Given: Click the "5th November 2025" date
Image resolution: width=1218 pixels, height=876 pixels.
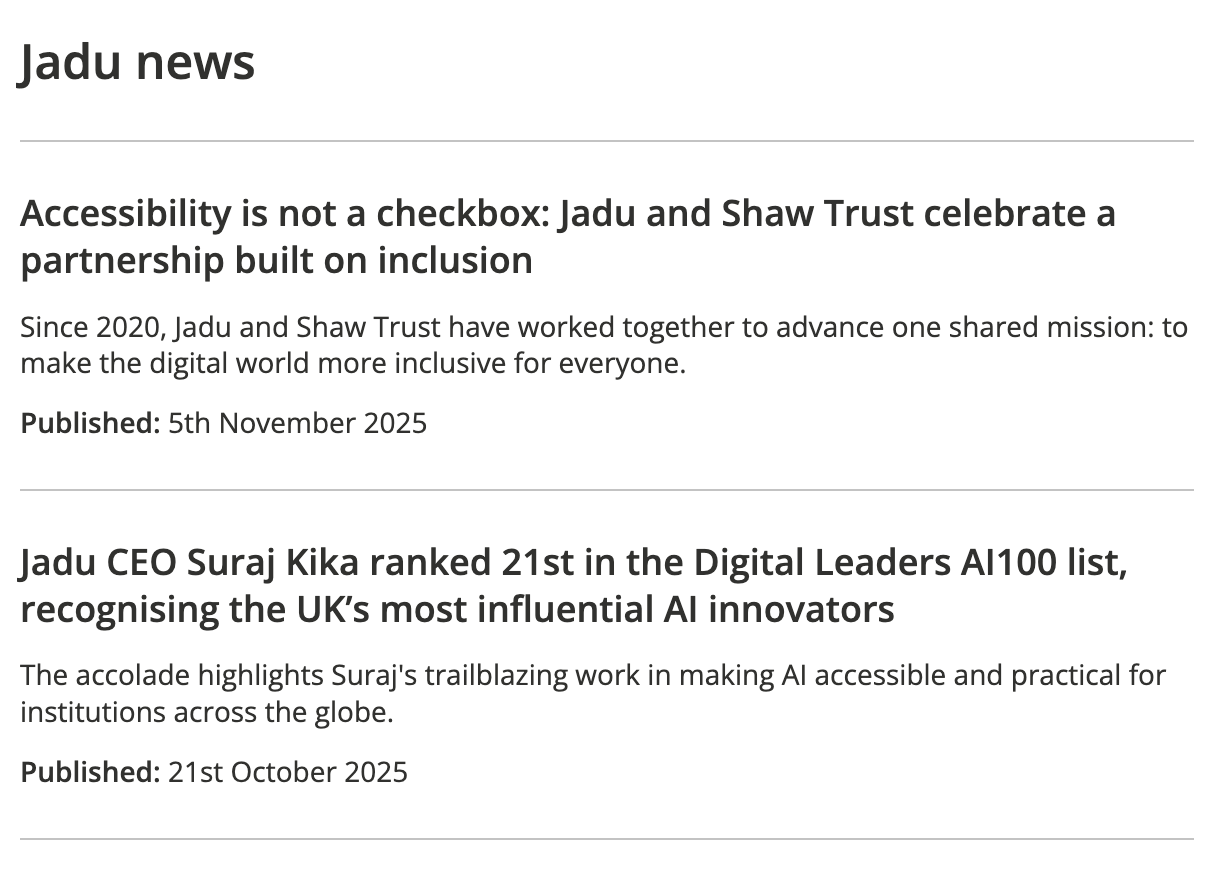Looking at the screenshot, I should pyautogui.click(x=297, y=423).
